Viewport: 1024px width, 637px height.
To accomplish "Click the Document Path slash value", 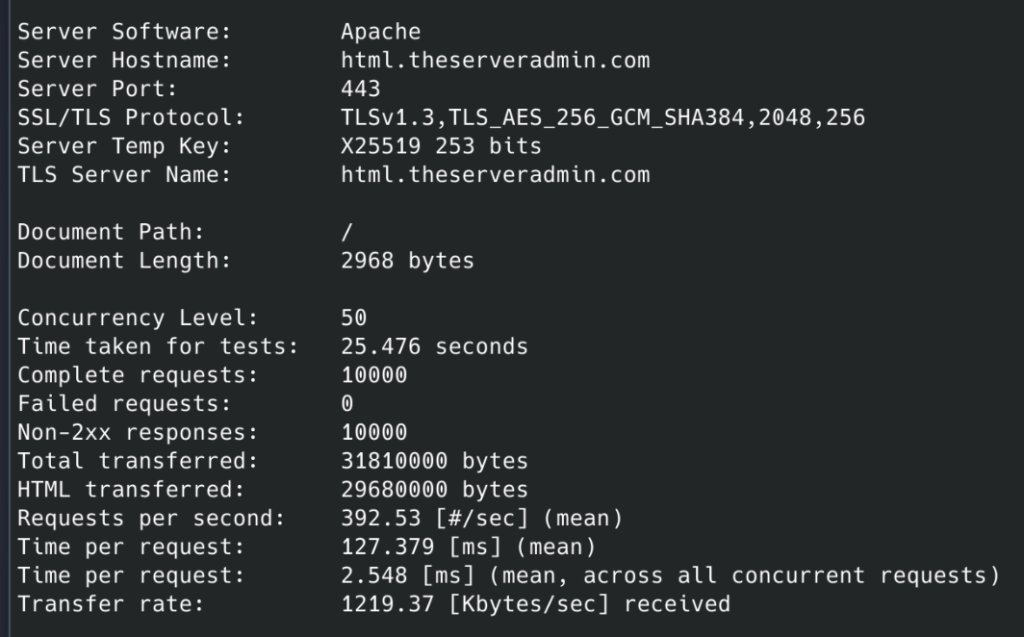I will [x=347, y=232].
